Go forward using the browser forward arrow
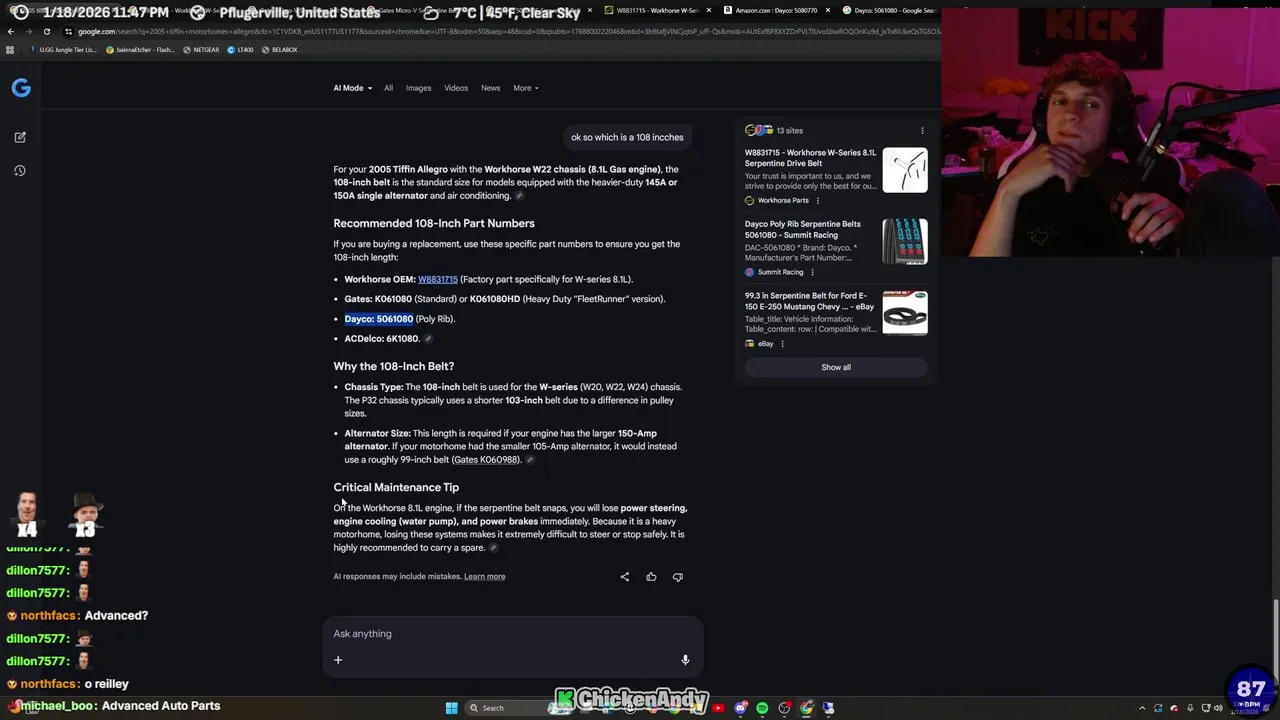1280x720 pixels. [x=28, y=31]
